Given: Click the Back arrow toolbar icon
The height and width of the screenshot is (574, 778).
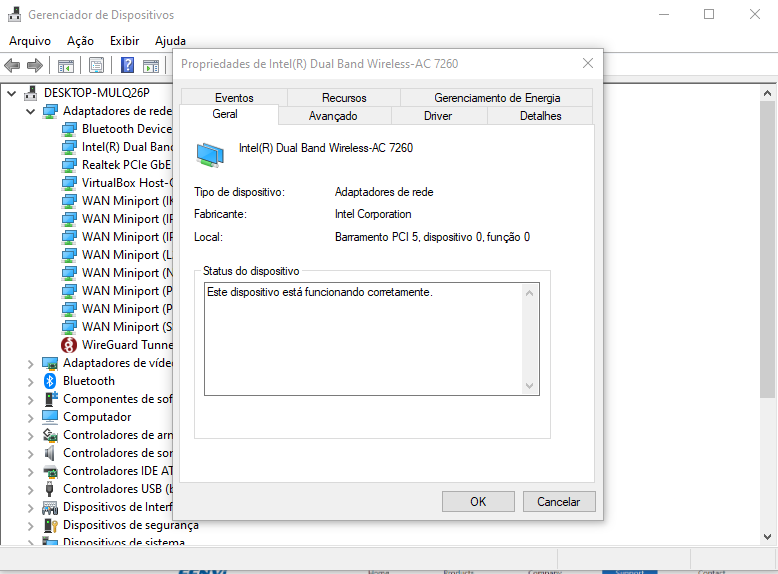Looking at the screenshot, I should 12,65.
